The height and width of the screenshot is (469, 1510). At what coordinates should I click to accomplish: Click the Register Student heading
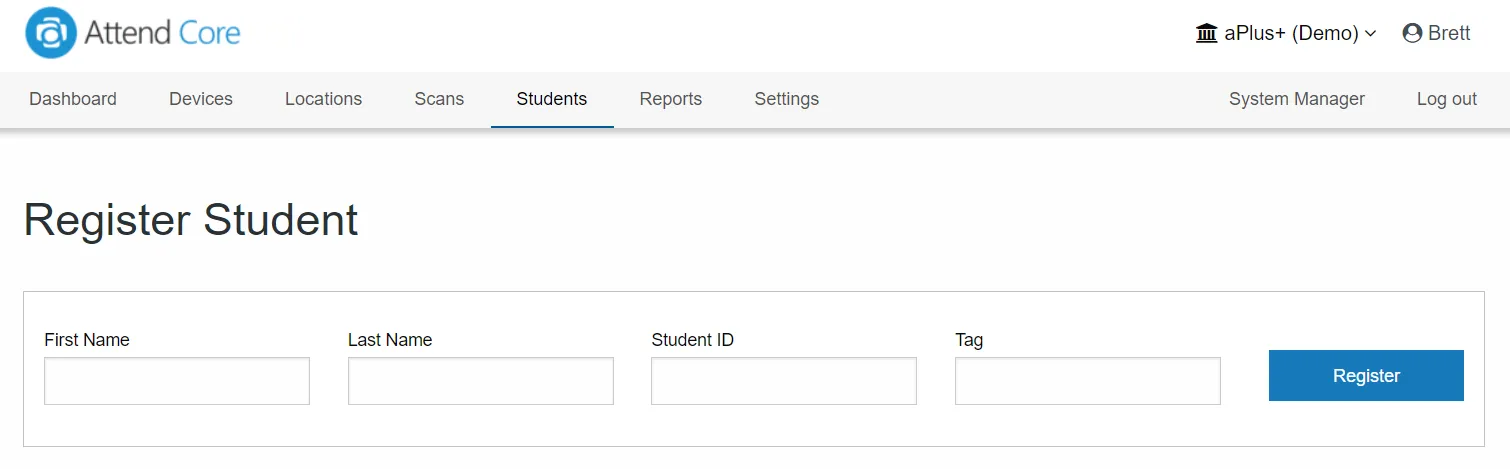tap(191, 220)
